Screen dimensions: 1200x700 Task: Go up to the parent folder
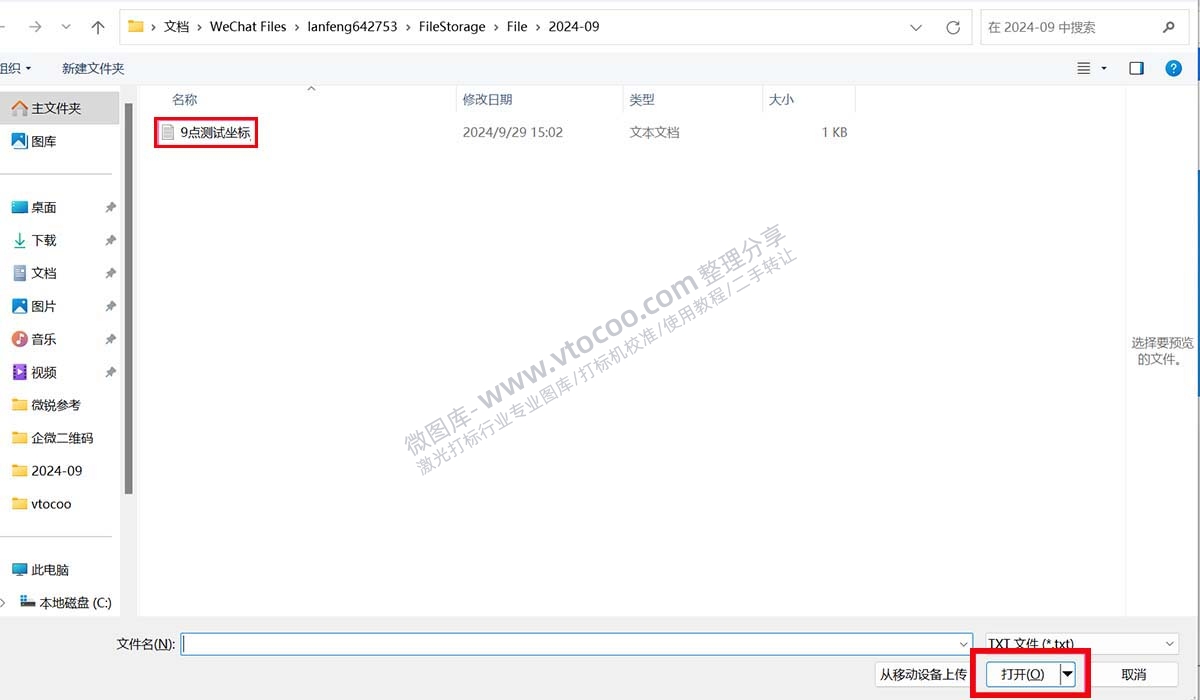97,27
